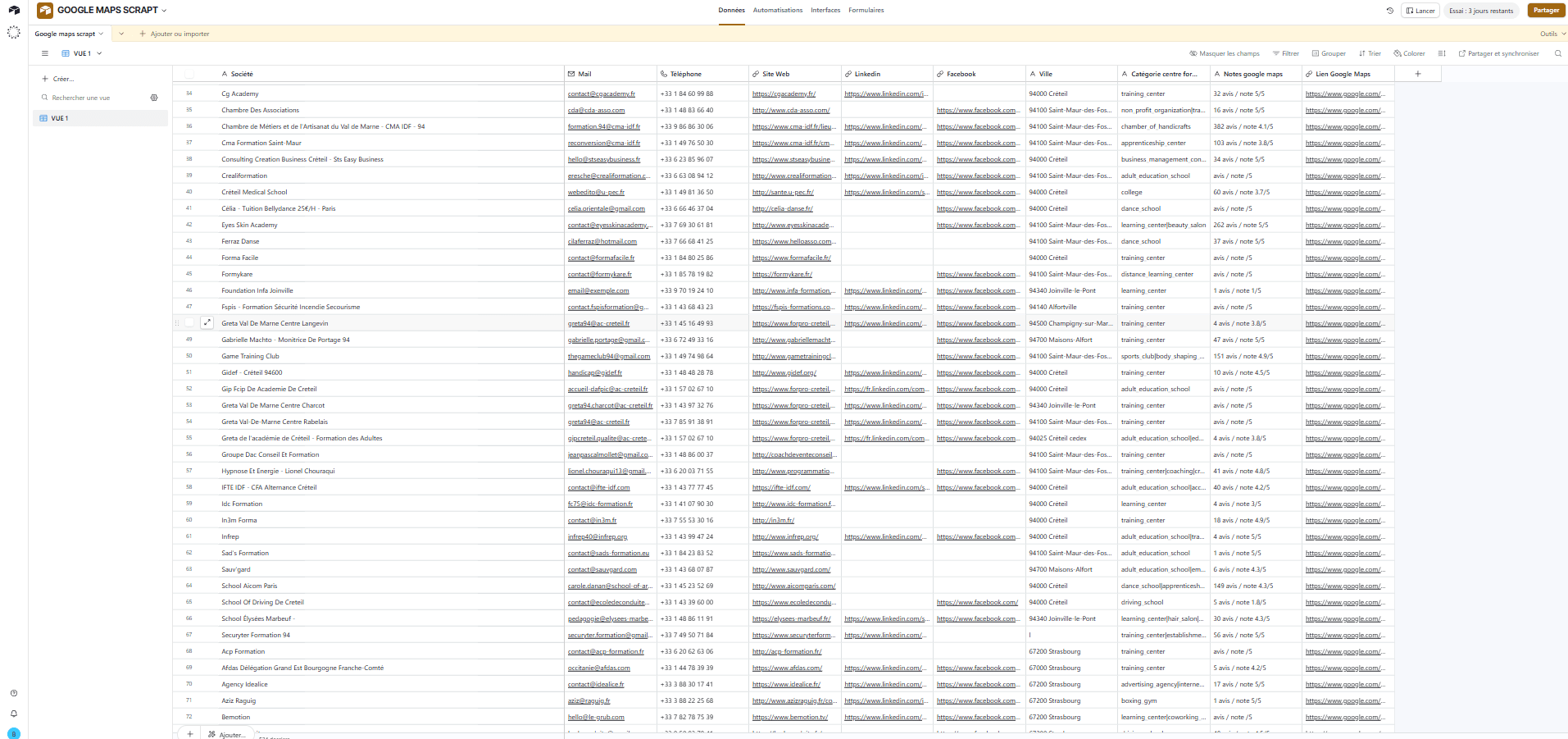Click Ajouter ou importer
The width and height of the screenshot is (1568, 739).
coord(175,34)
